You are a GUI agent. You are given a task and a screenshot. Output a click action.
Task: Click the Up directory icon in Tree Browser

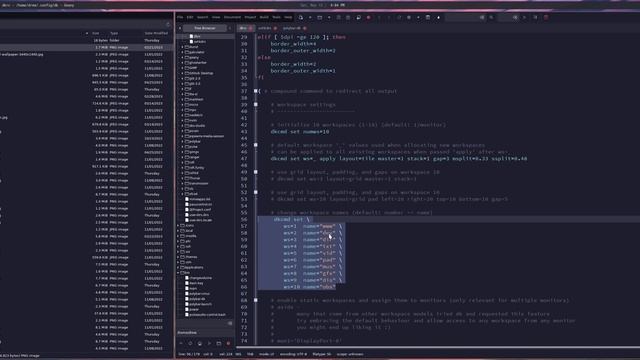(x=181, y=343)
